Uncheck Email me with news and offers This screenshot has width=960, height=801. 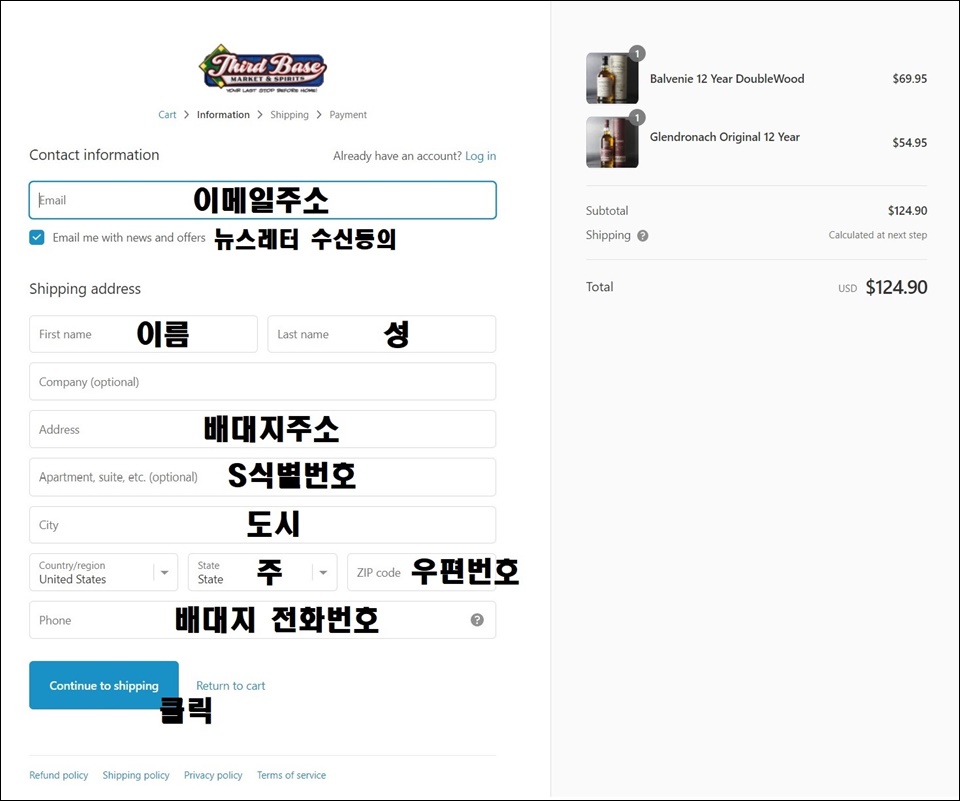[37, 238]
